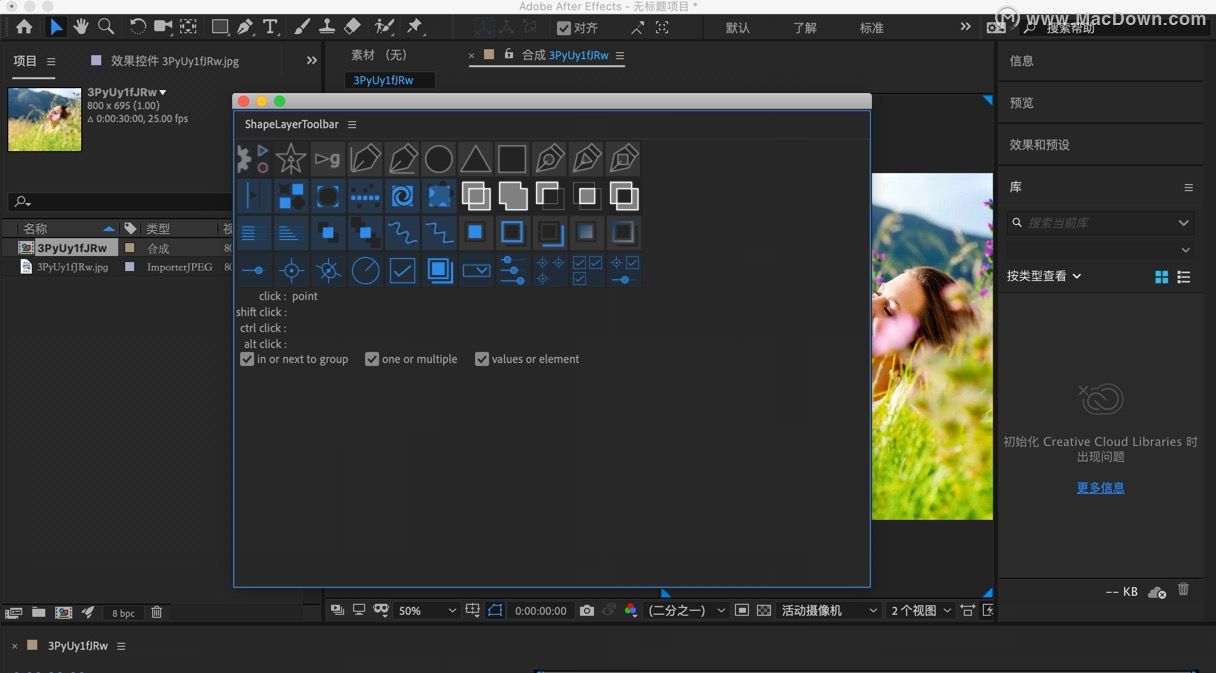Open the 2个视图 view layout dropdown
The width and height of the screenshot is (1216, 673).
[919, 610]
